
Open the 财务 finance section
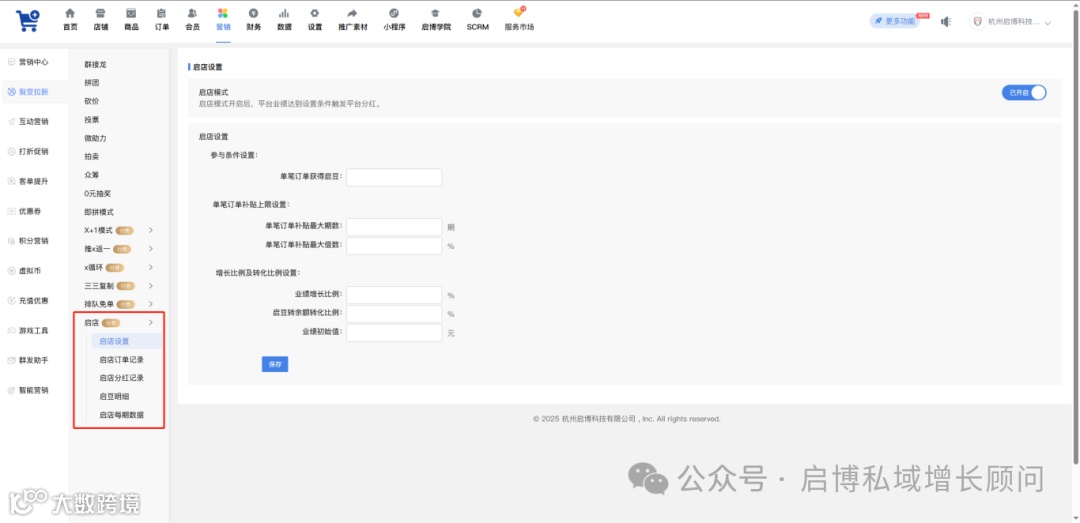point(253,20)
